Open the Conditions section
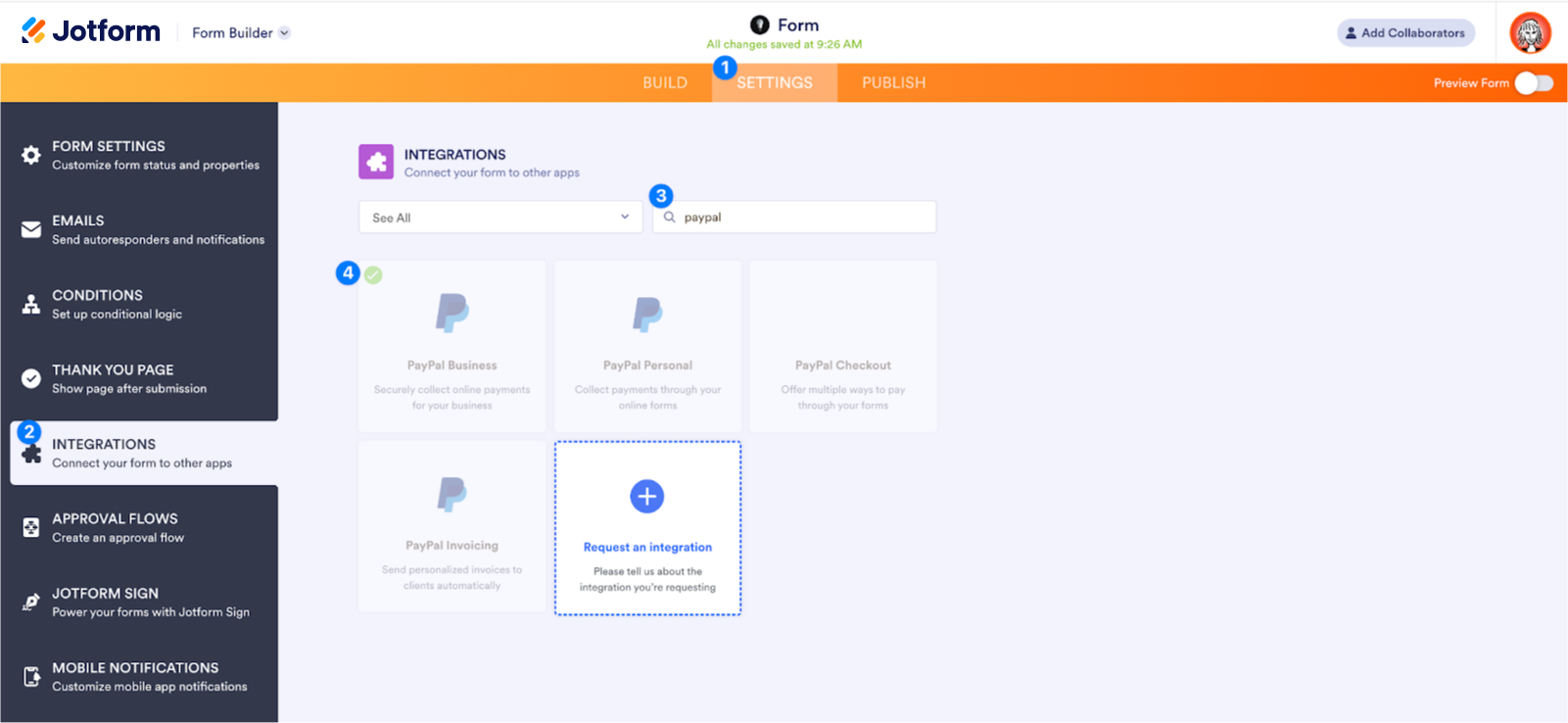 click(x=139, y=304)
